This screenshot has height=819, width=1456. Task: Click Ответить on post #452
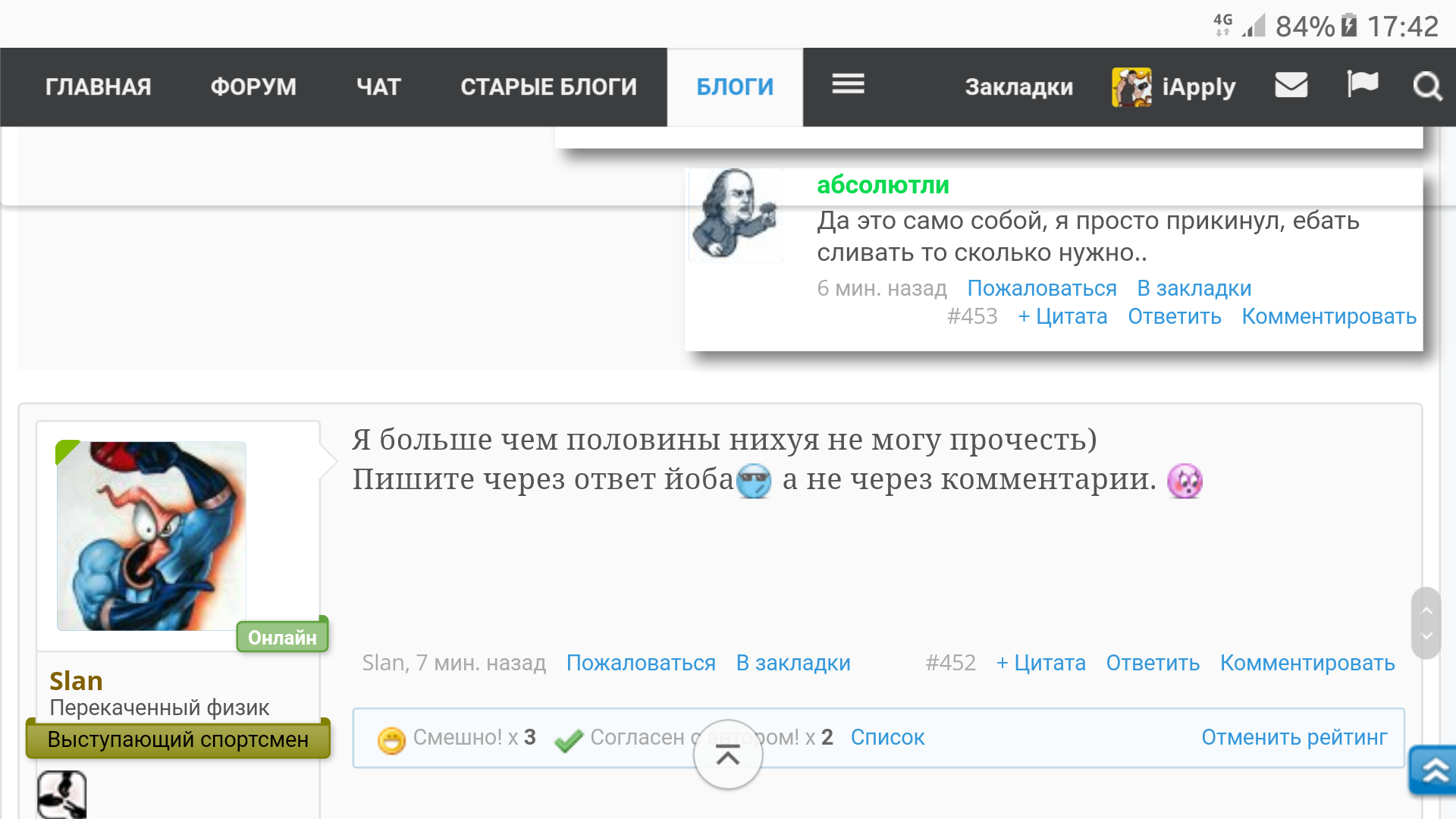[1153, 663]
